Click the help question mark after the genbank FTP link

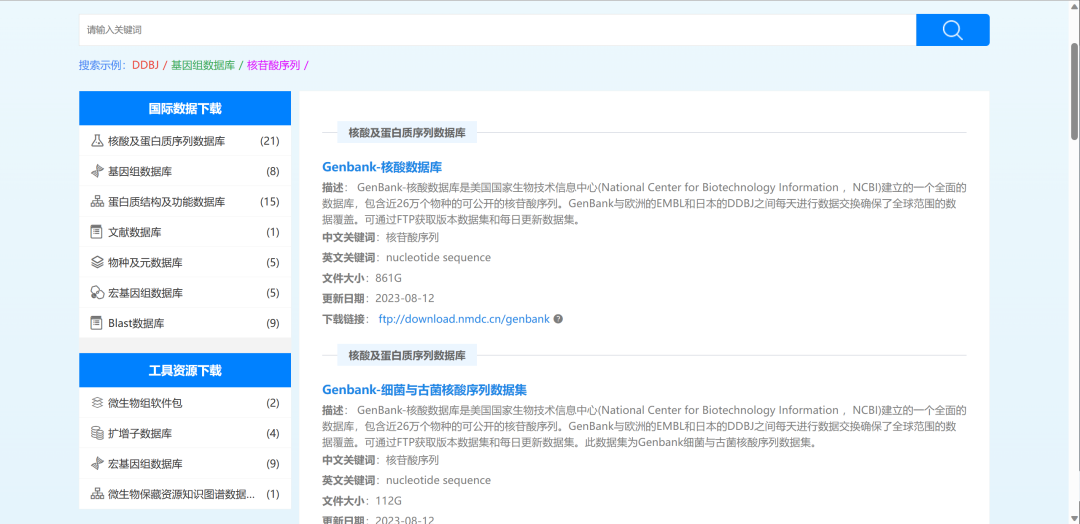(x=559, y=319)
